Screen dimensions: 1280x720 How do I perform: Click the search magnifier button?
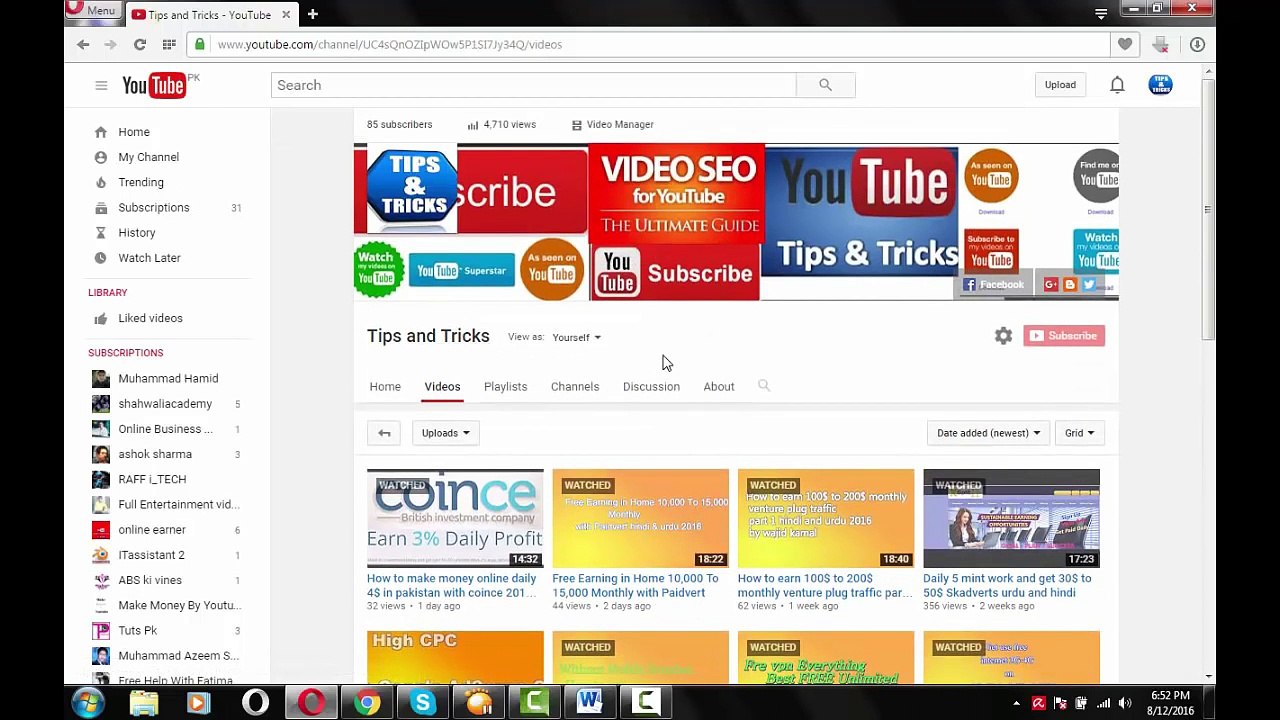pos(825,85)
